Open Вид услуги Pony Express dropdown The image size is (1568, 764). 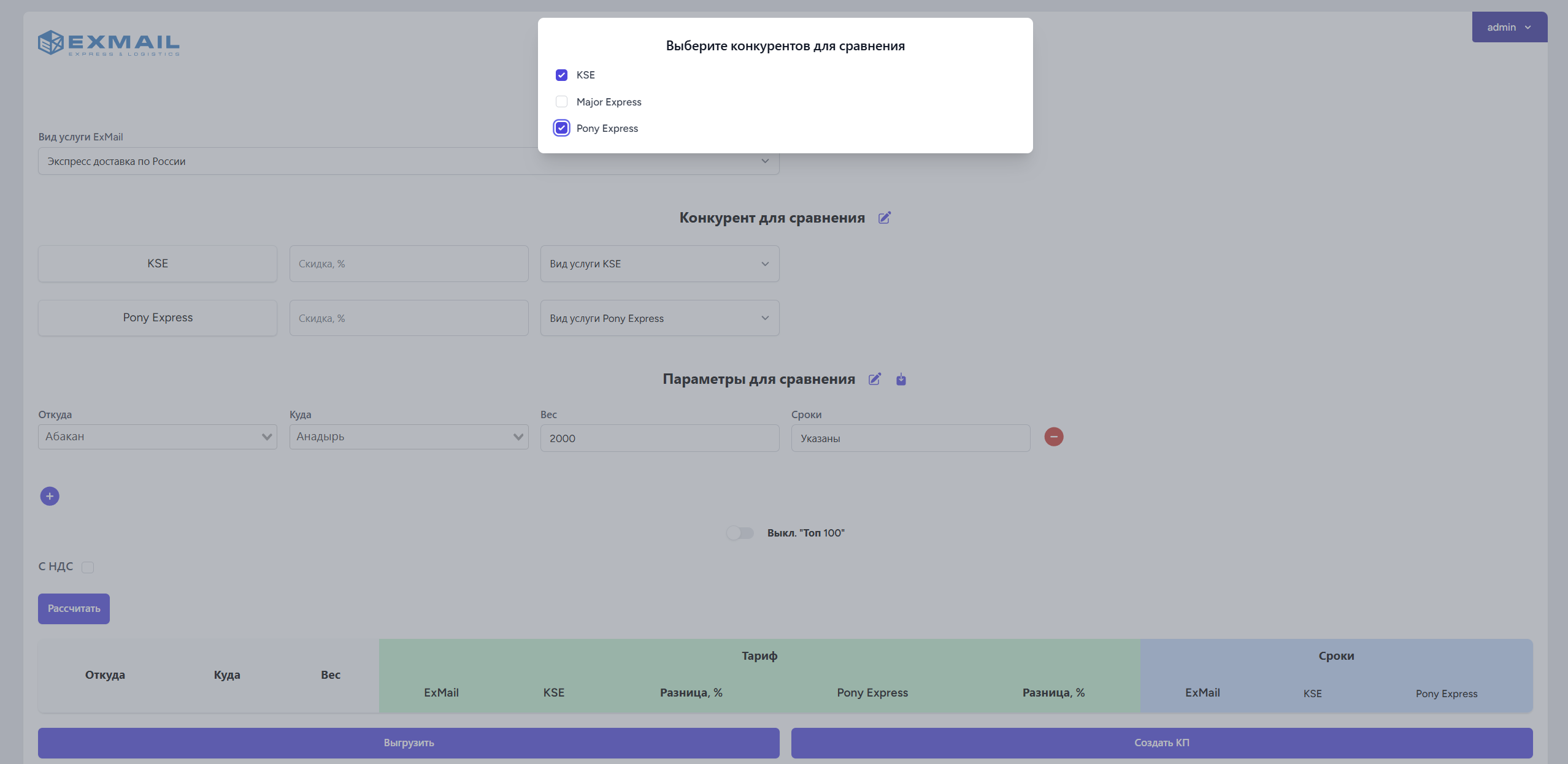tap(659, 318)
